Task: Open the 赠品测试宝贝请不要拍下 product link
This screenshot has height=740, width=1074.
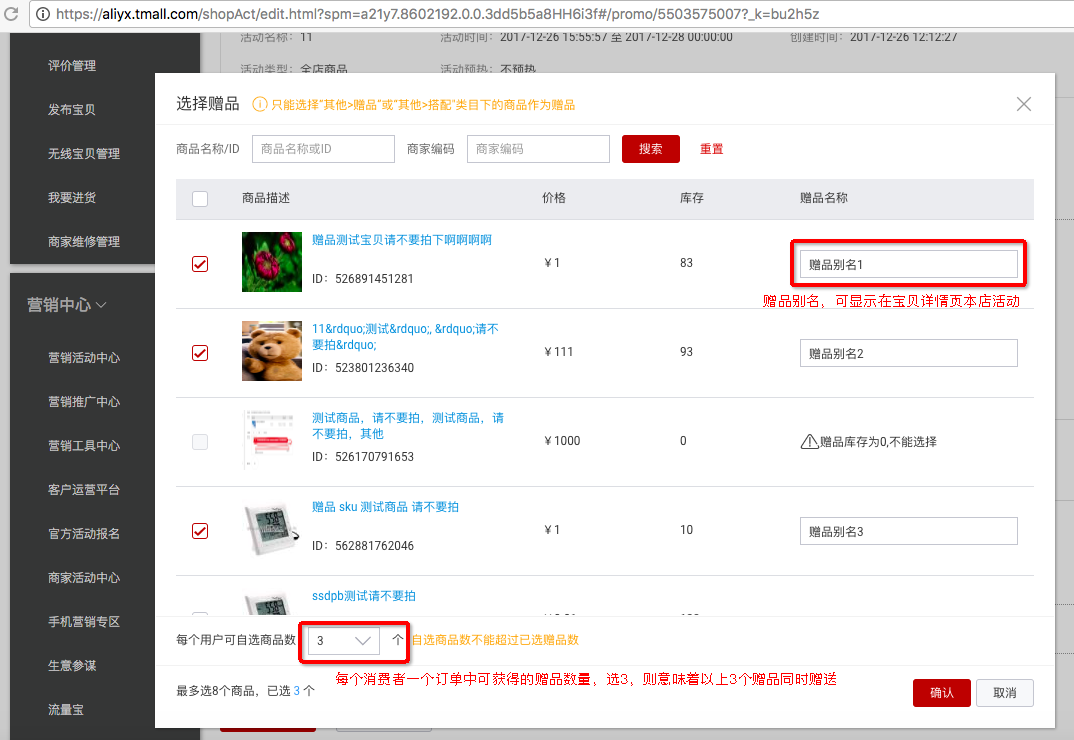Action: (402, 240)
